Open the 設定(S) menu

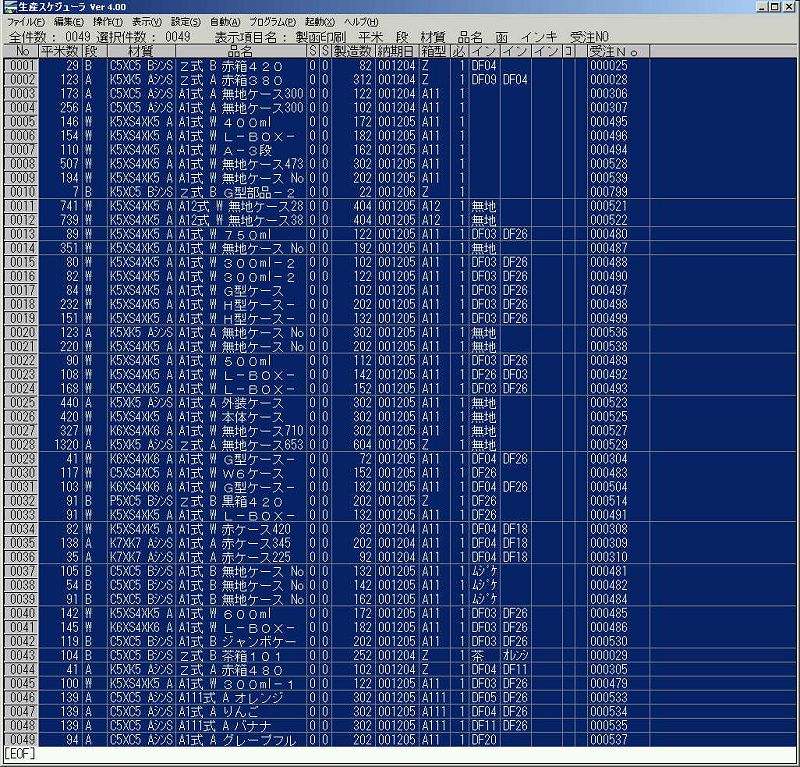pos(186,22)
